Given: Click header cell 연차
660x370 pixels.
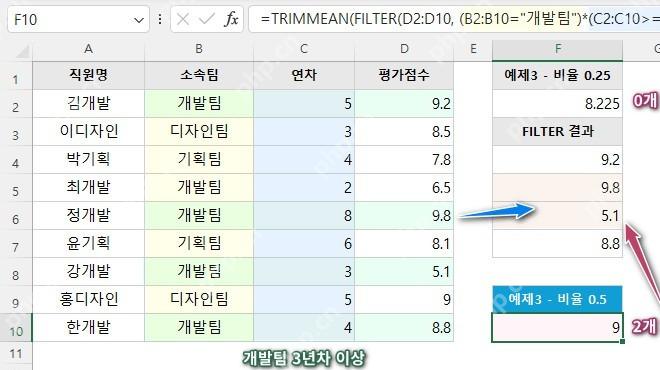Looking at the screenshot, I should coord(303,75).
